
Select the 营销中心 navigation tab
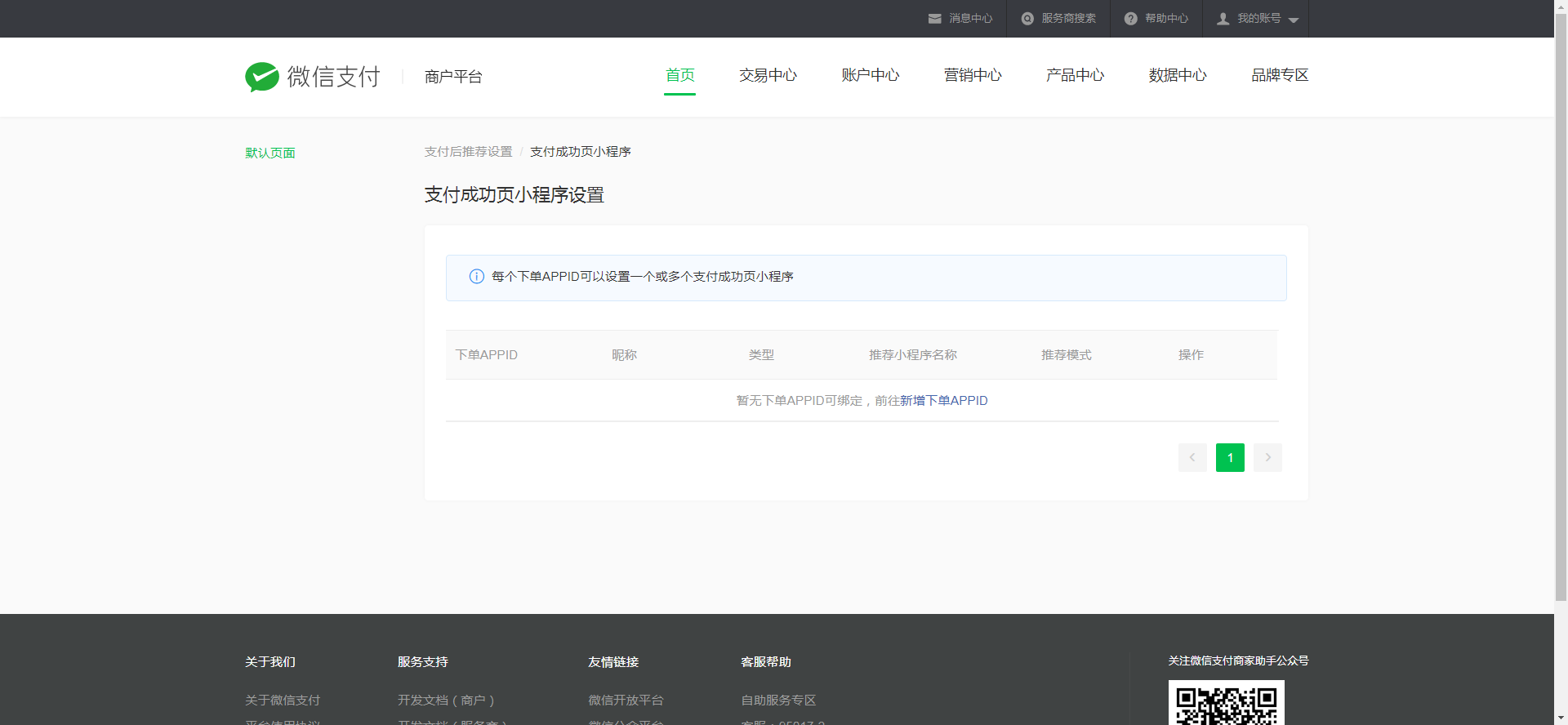coord(973,75)
